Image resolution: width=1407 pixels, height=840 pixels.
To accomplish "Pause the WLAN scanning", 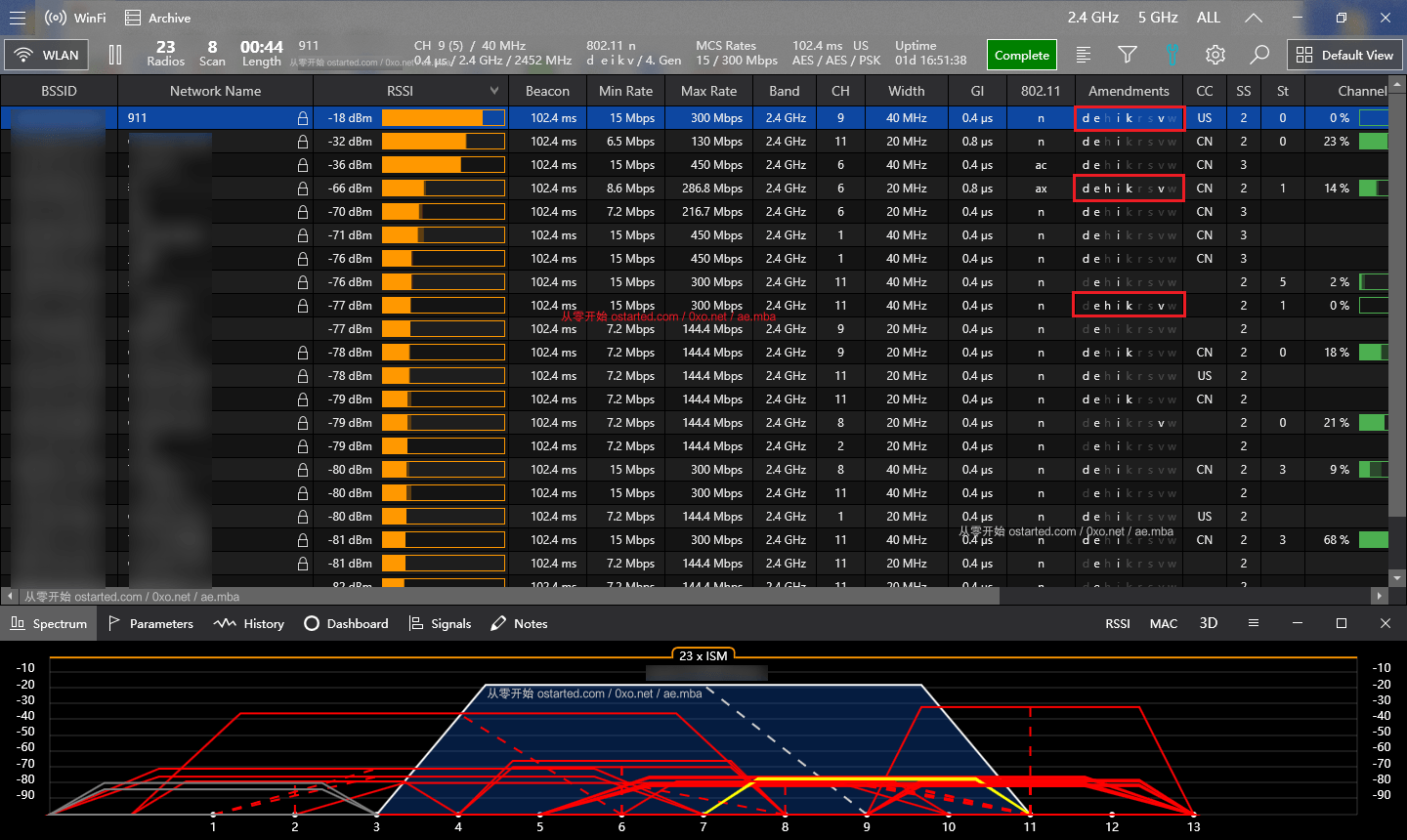I will 115,55.
